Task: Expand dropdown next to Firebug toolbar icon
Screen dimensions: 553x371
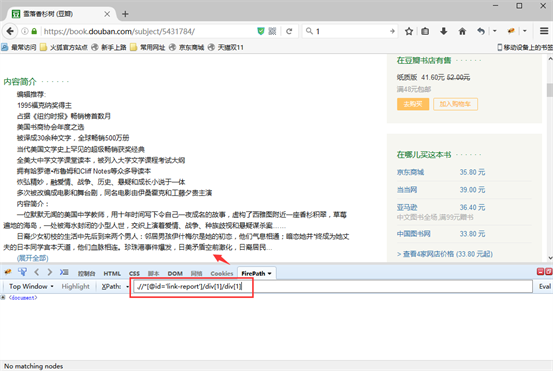Action: point(524,31)
